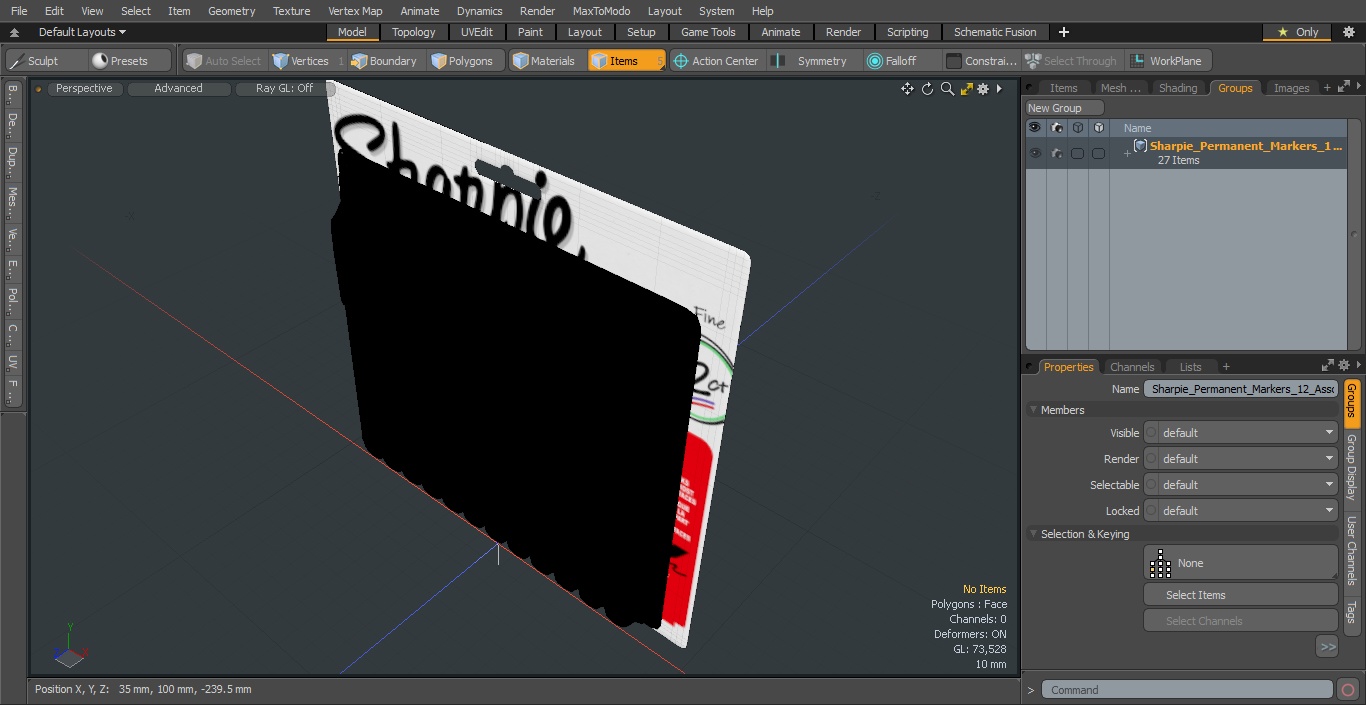Open the Visible dropdown
This screenshot has width=1366, height=705.
[x=1240, y=433]
